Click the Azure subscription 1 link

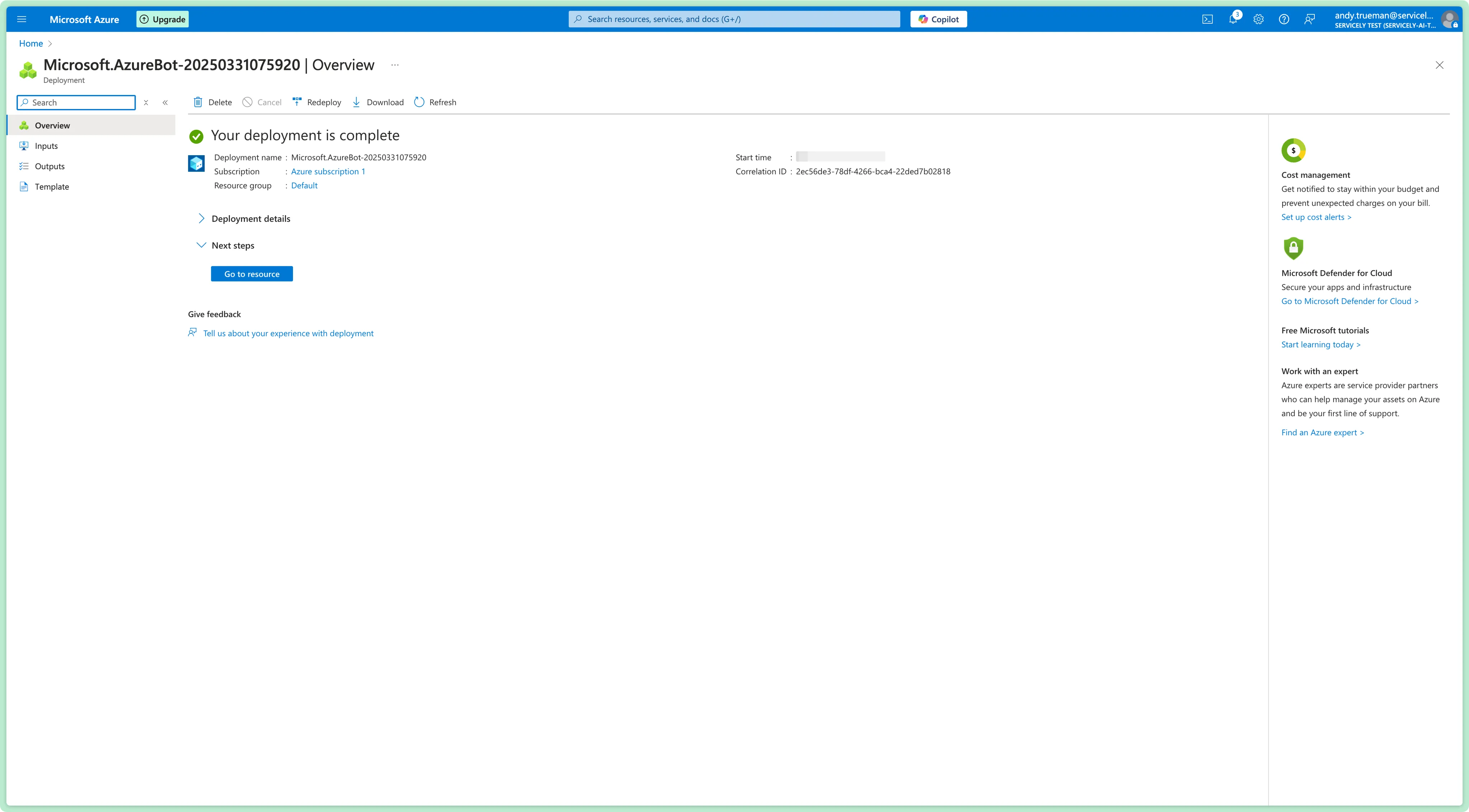point(328,172)
